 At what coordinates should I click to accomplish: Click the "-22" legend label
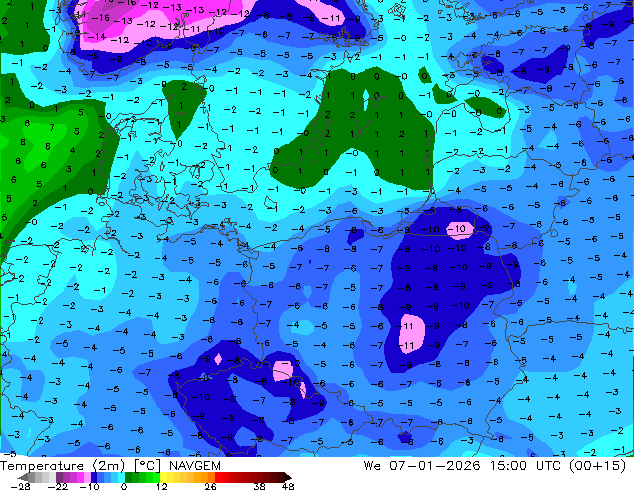coord(57,486)
